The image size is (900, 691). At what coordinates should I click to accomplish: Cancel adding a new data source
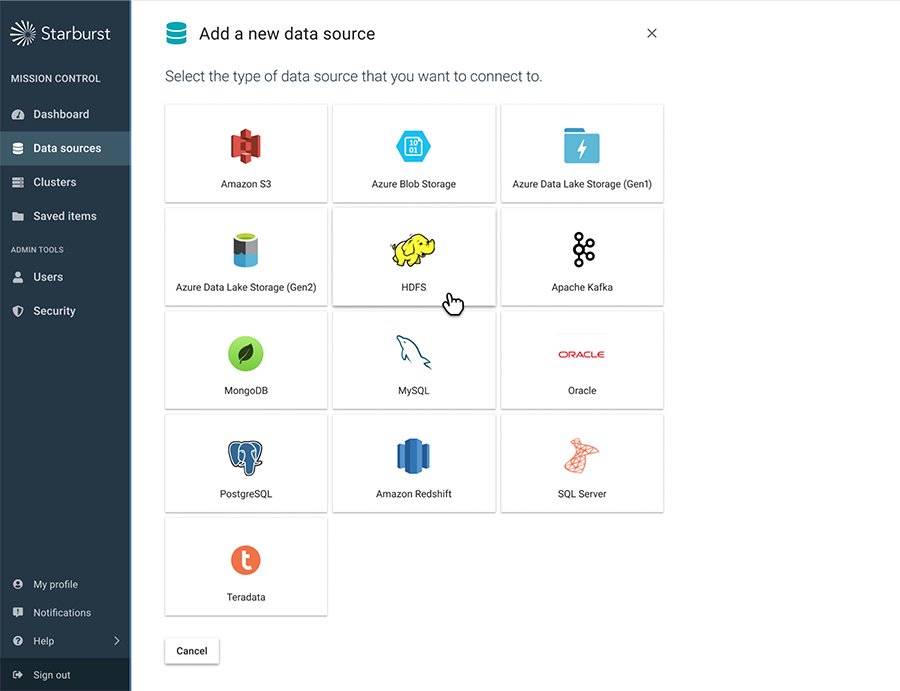point(191,650)
